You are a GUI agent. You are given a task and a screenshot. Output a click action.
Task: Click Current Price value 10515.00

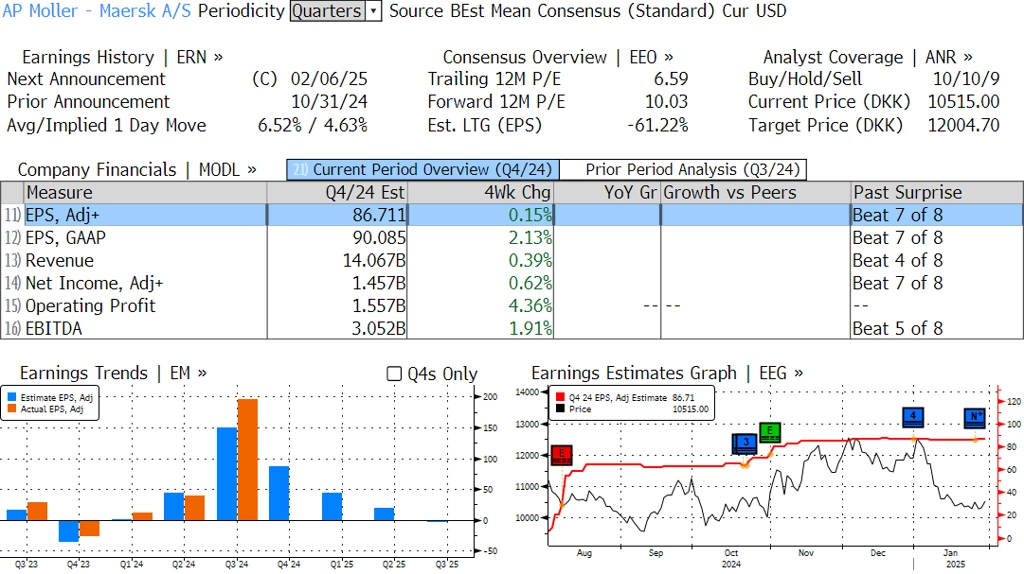pyautogui.click(x=964, y=102)
